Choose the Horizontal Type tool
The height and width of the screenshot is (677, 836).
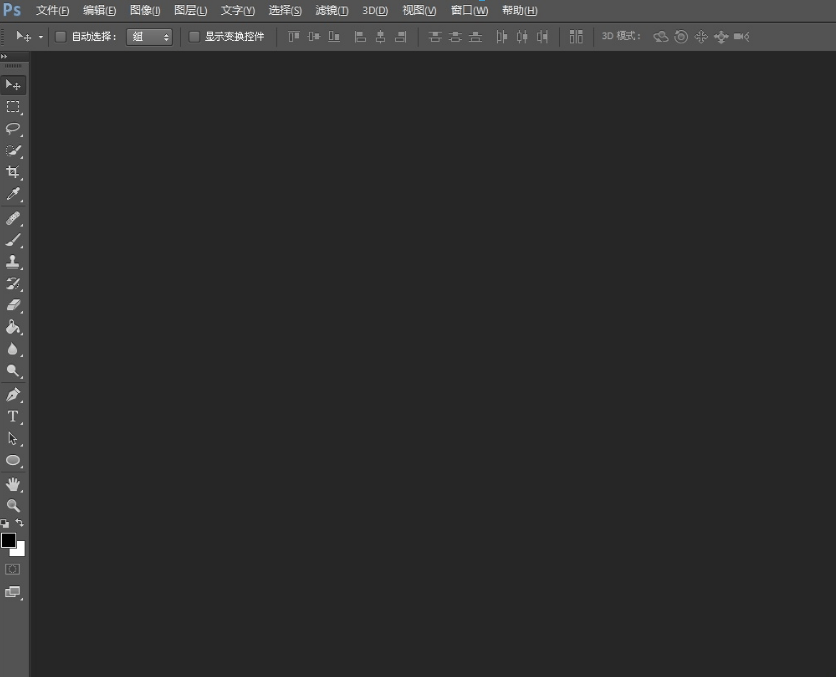(x=13, y=416)
